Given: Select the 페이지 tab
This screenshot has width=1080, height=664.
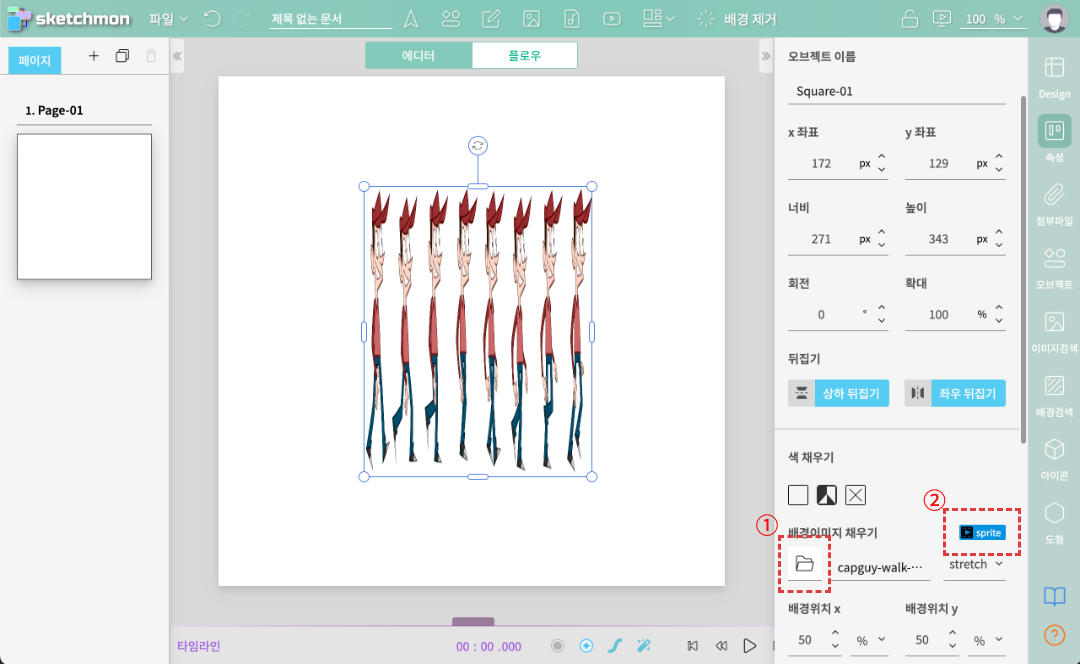Looking at the screenshot, I should click(x=34, y=60).
